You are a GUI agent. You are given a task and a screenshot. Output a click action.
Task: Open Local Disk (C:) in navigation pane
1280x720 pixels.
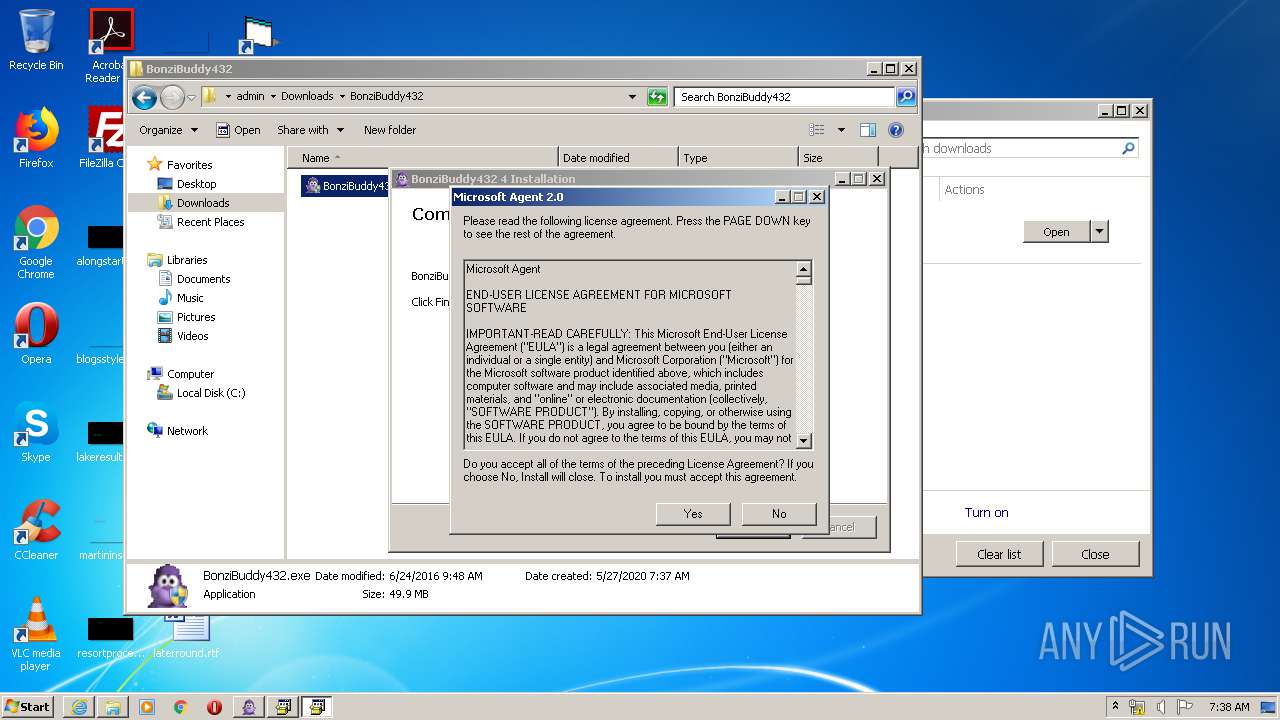pos(202,393)
